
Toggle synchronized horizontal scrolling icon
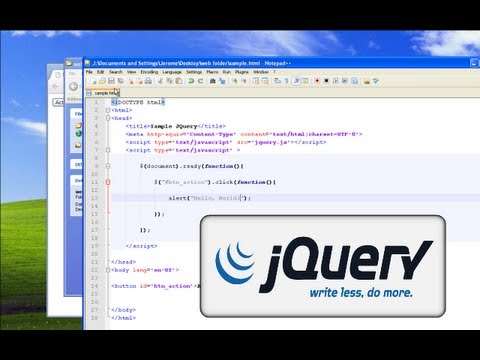(265, 81)
